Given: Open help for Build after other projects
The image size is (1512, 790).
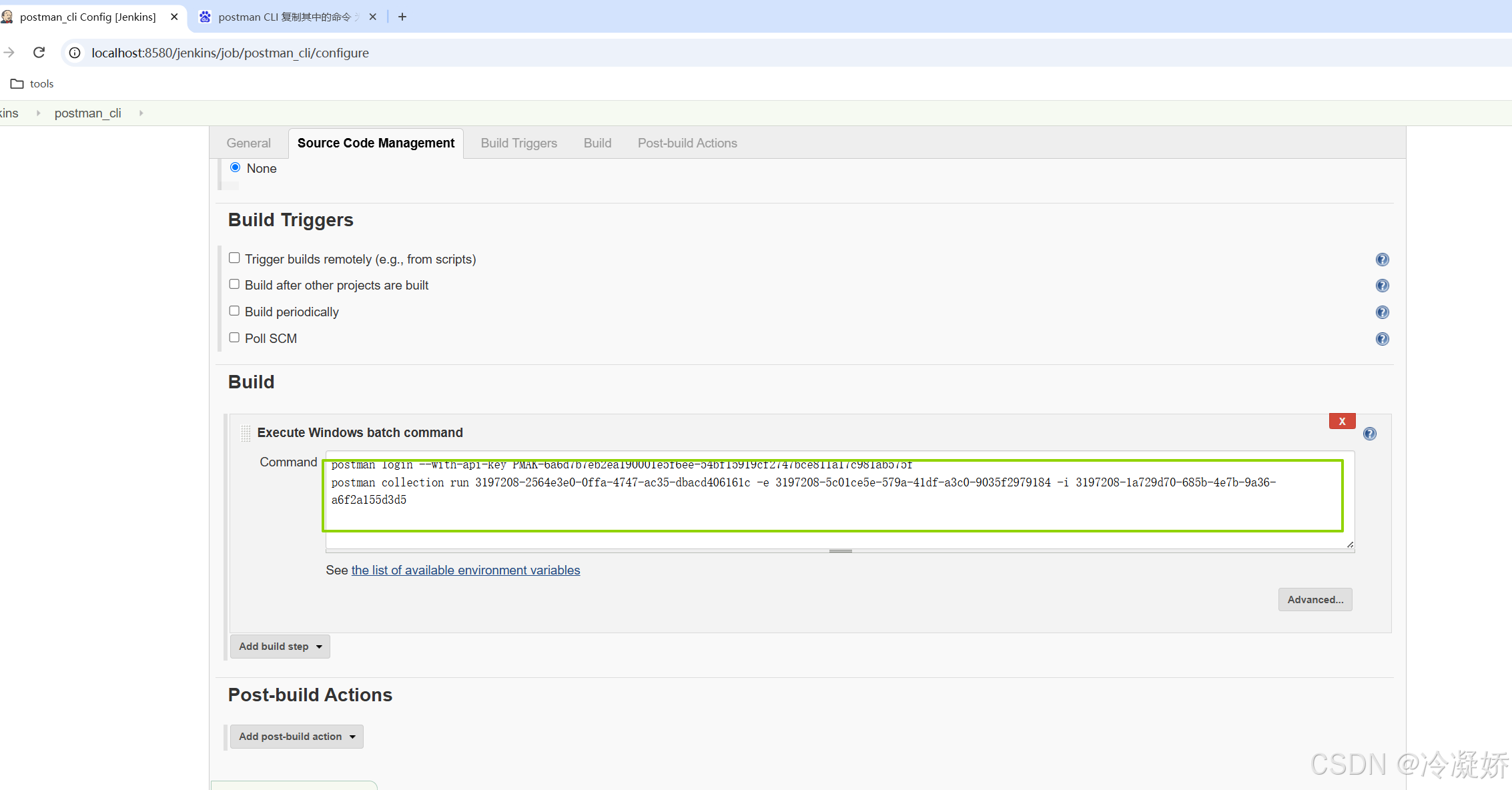Looking at the screenshot, I should coord(1382,286).
